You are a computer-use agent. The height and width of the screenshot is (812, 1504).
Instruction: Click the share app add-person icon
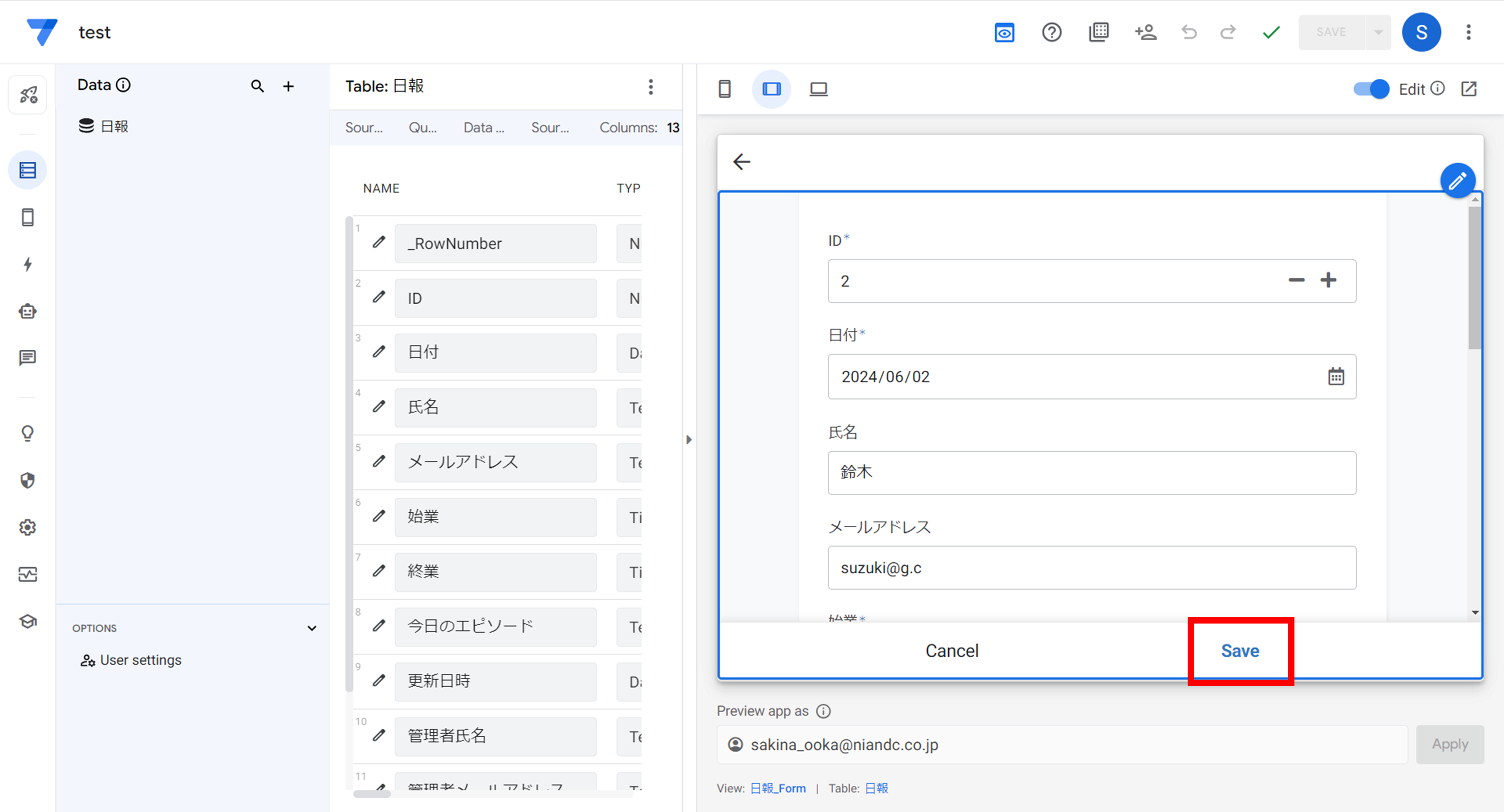pyautogui.click(x=1146, y=32)
